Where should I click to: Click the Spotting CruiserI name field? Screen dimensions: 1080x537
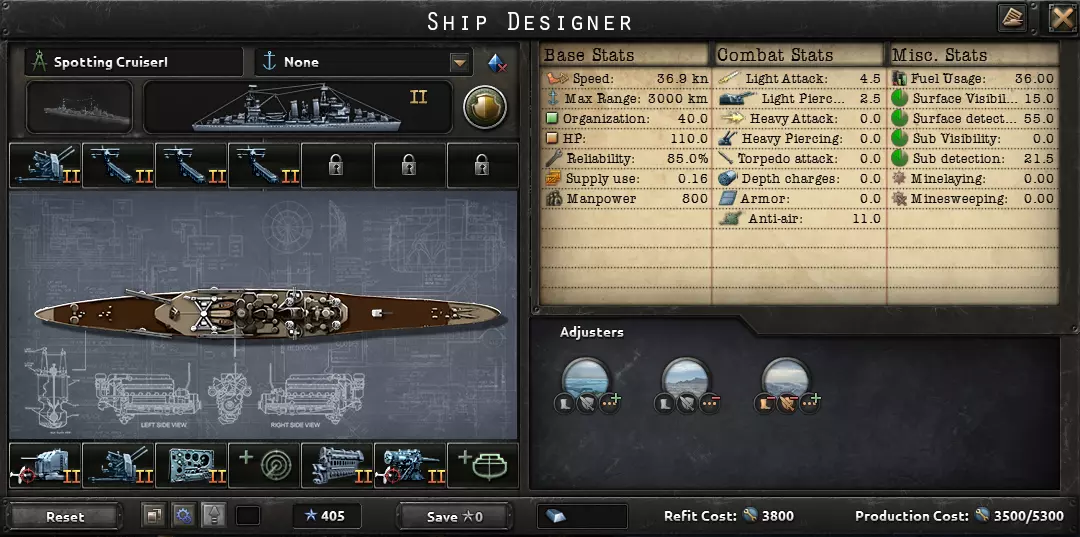tap(134, 62)
